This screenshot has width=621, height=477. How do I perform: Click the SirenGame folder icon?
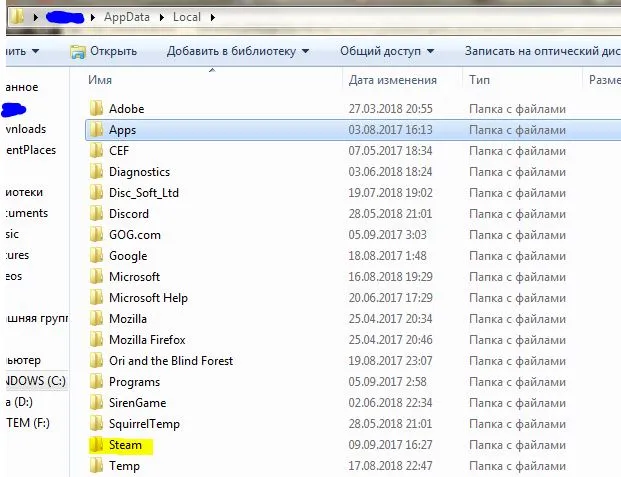coord(96,403)
